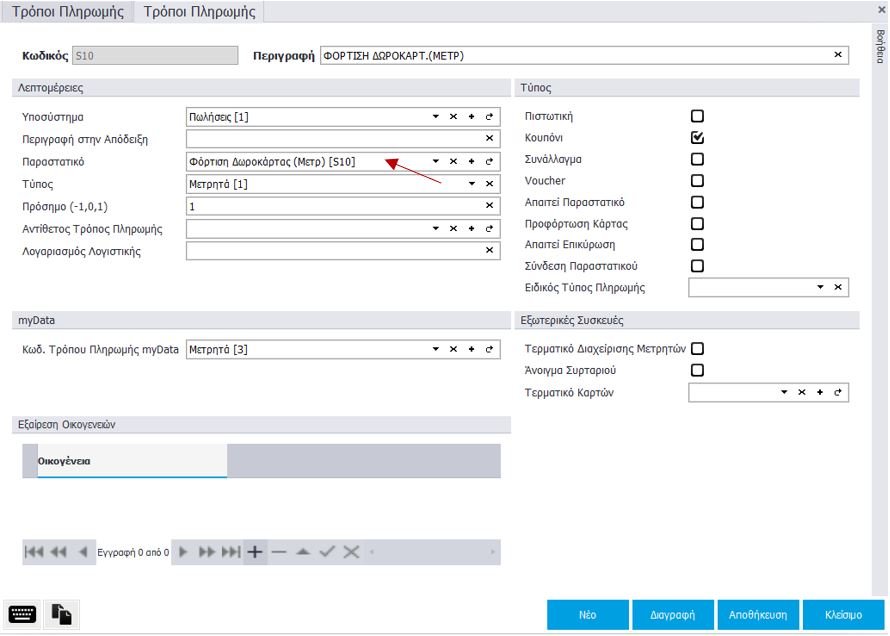
Task: Open the on-screen keyboard icon
Action: [23, 614]
